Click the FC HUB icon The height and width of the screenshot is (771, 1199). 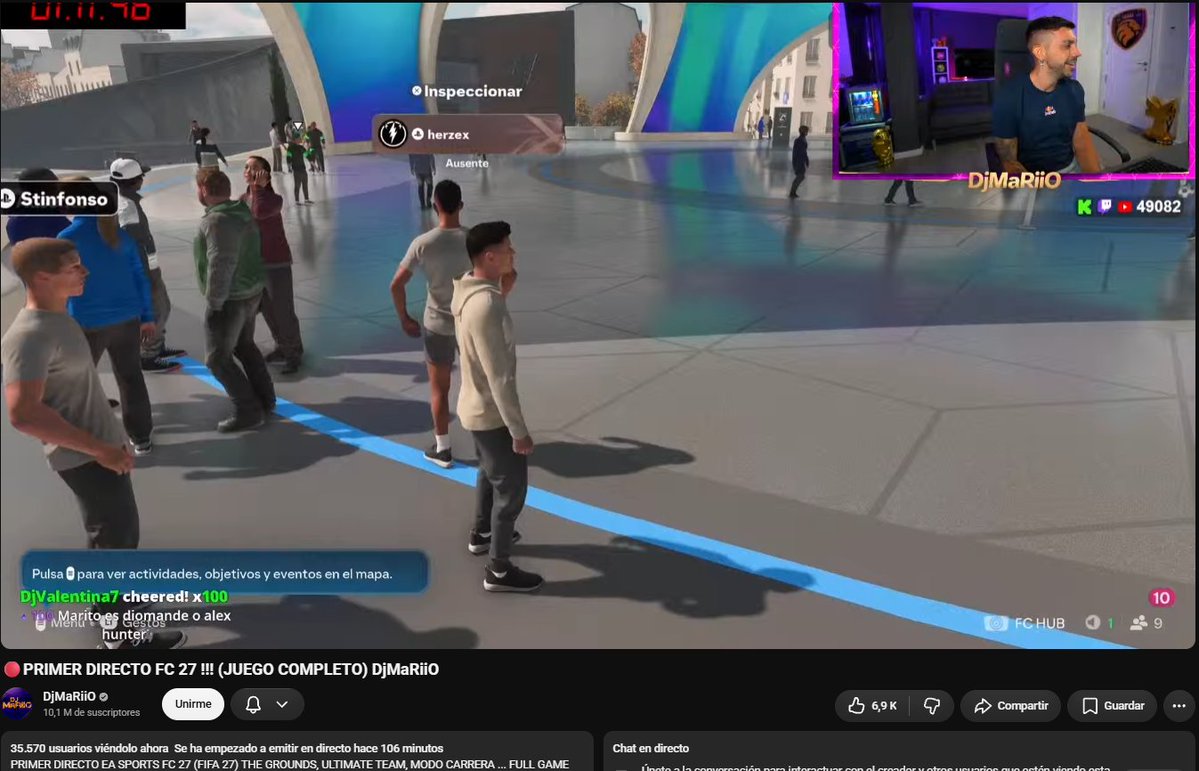[x=996, y=623]
